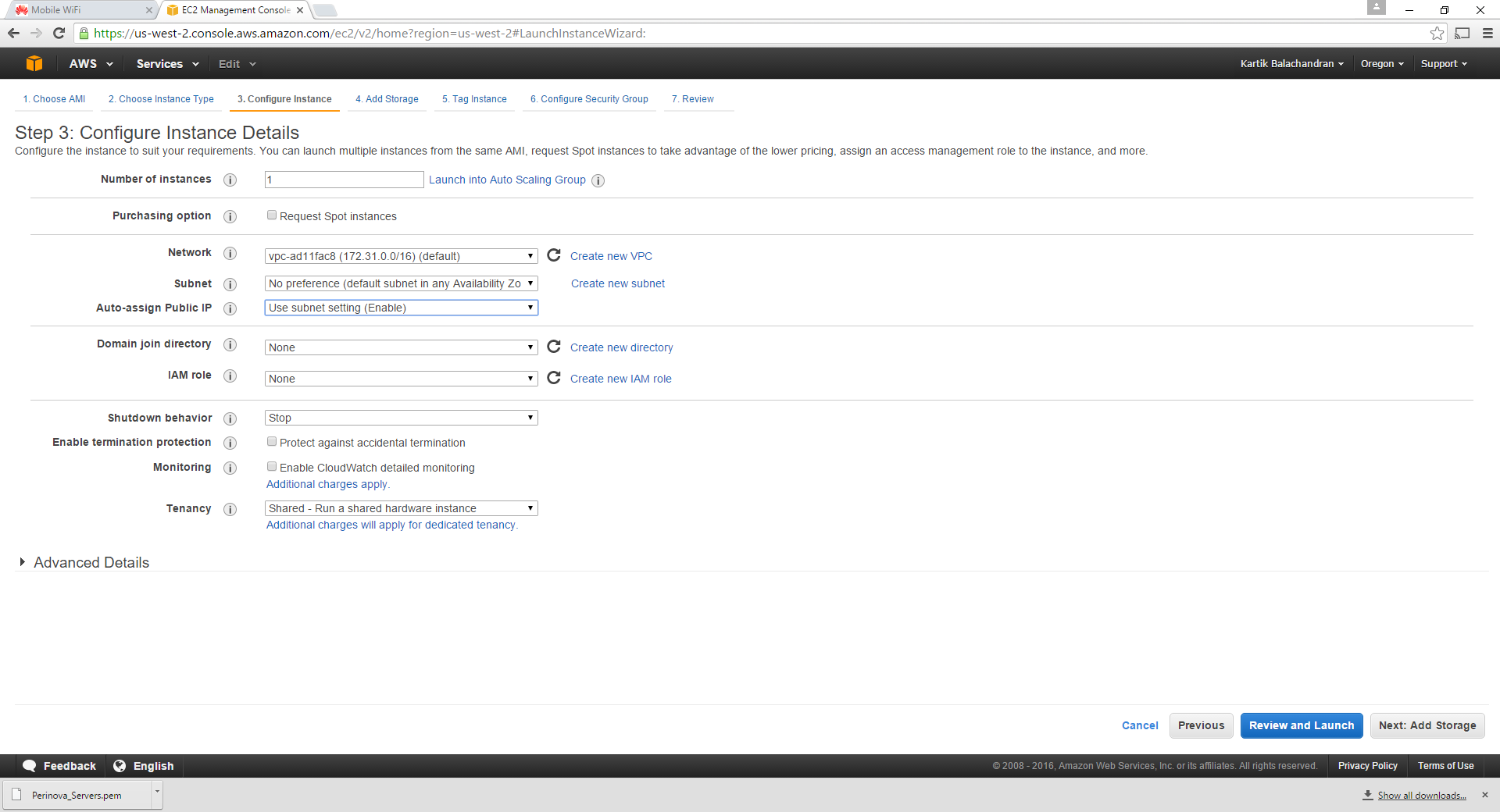Image resolution: width=1500 pixels, height=812 pixels.
Task: Click the browser reload icon
Action: pyautogui.click(x=59, y=33)
